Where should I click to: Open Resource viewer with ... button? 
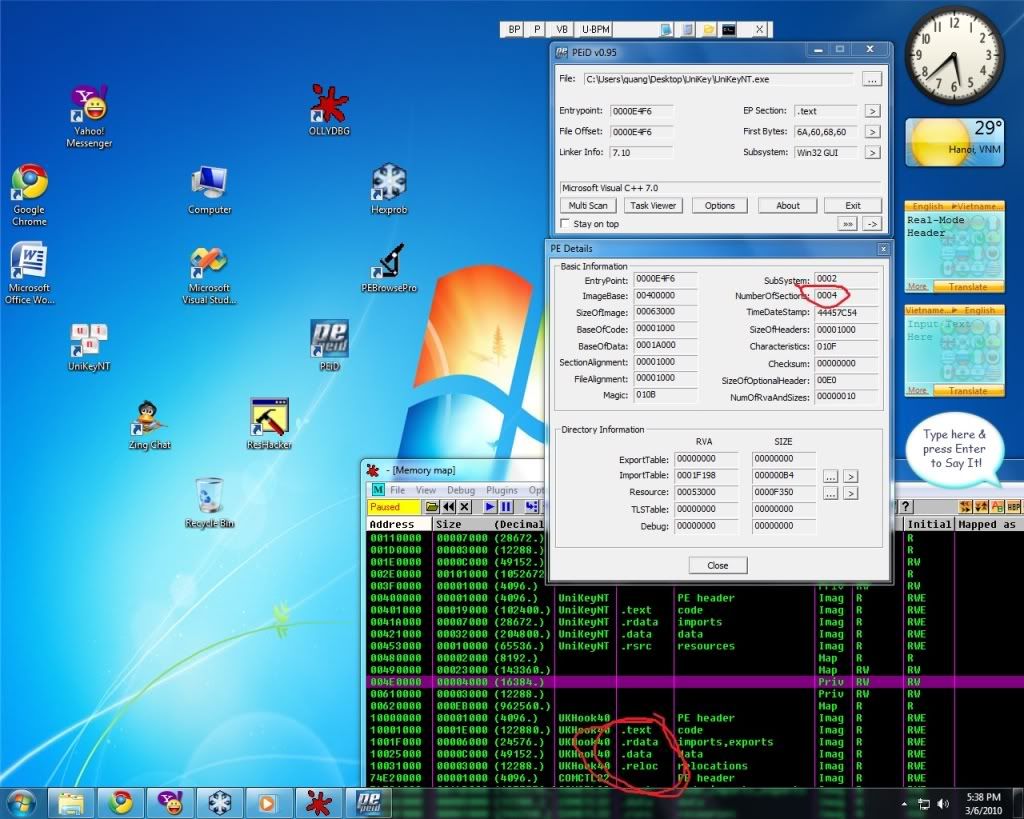point(830,493)
